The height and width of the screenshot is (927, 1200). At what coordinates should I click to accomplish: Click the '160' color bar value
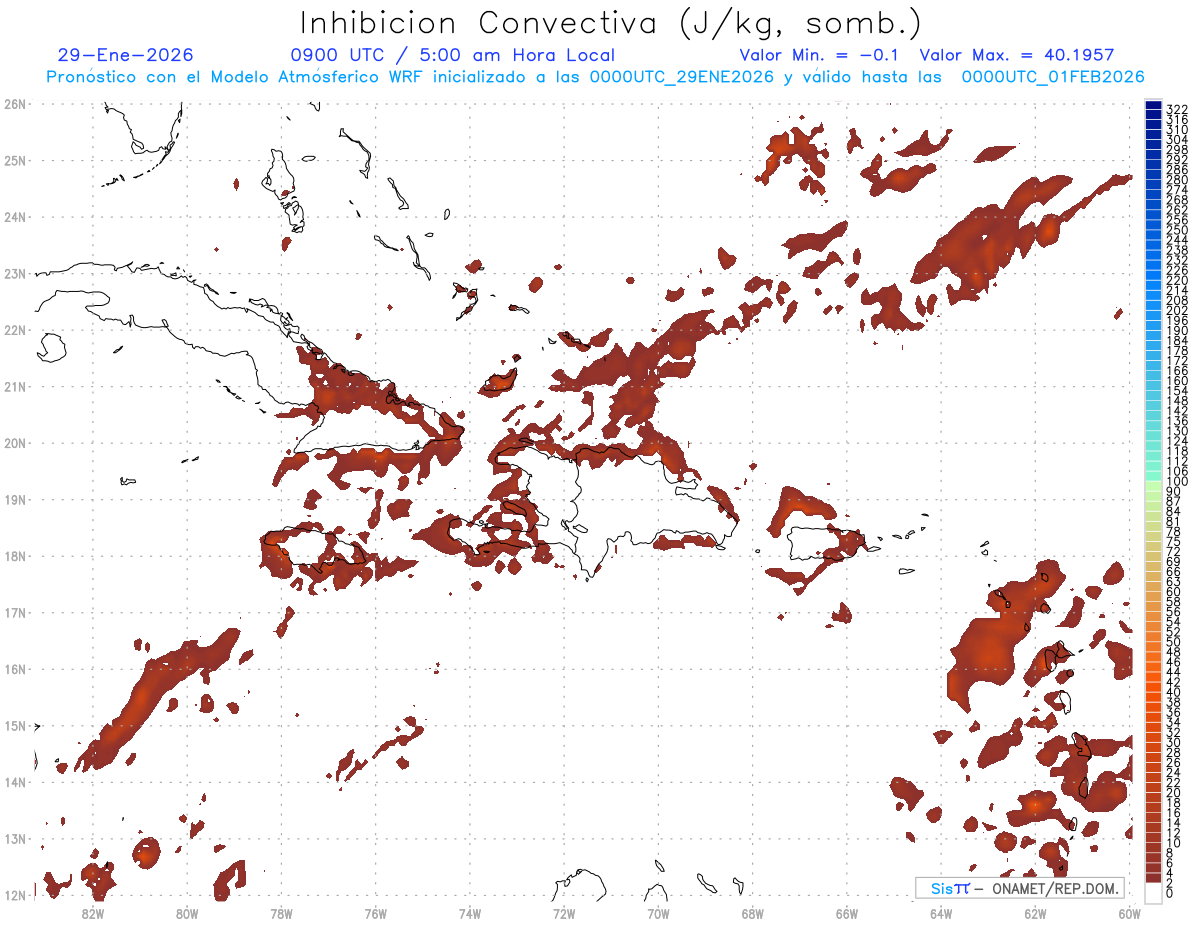click(1176, 381)
